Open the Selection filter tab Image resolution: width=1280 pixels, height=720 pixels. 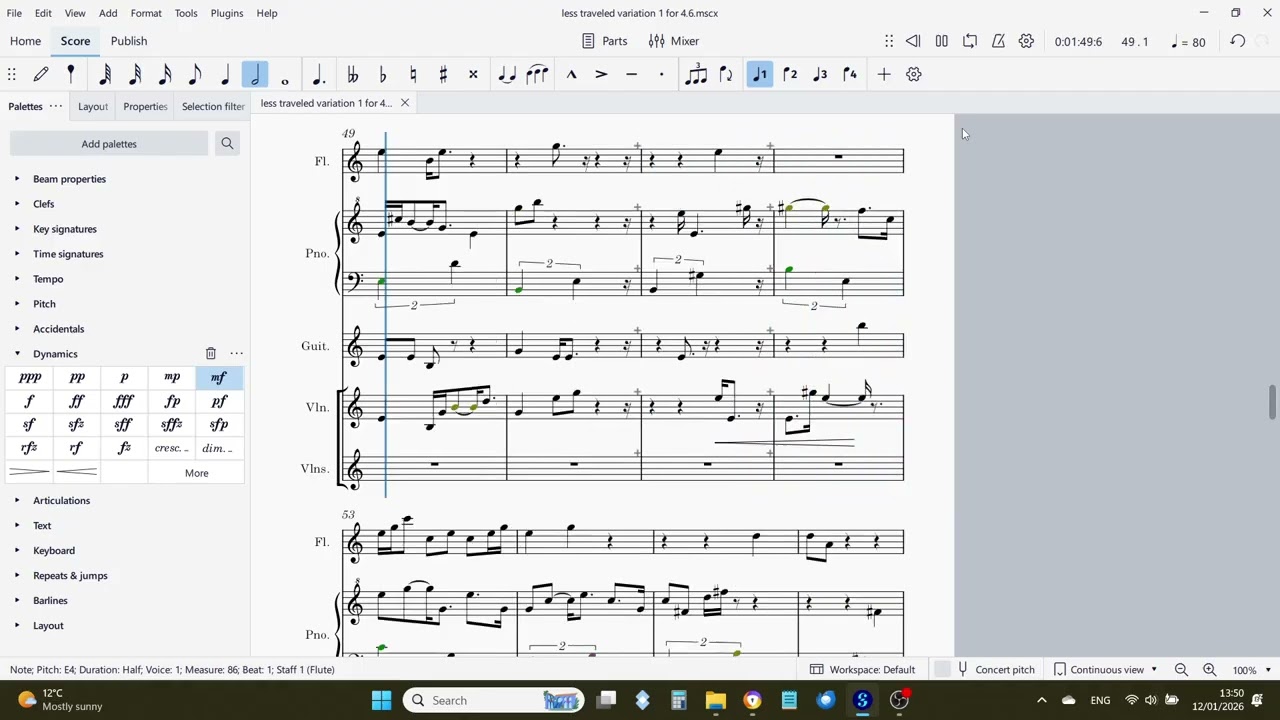213,106
